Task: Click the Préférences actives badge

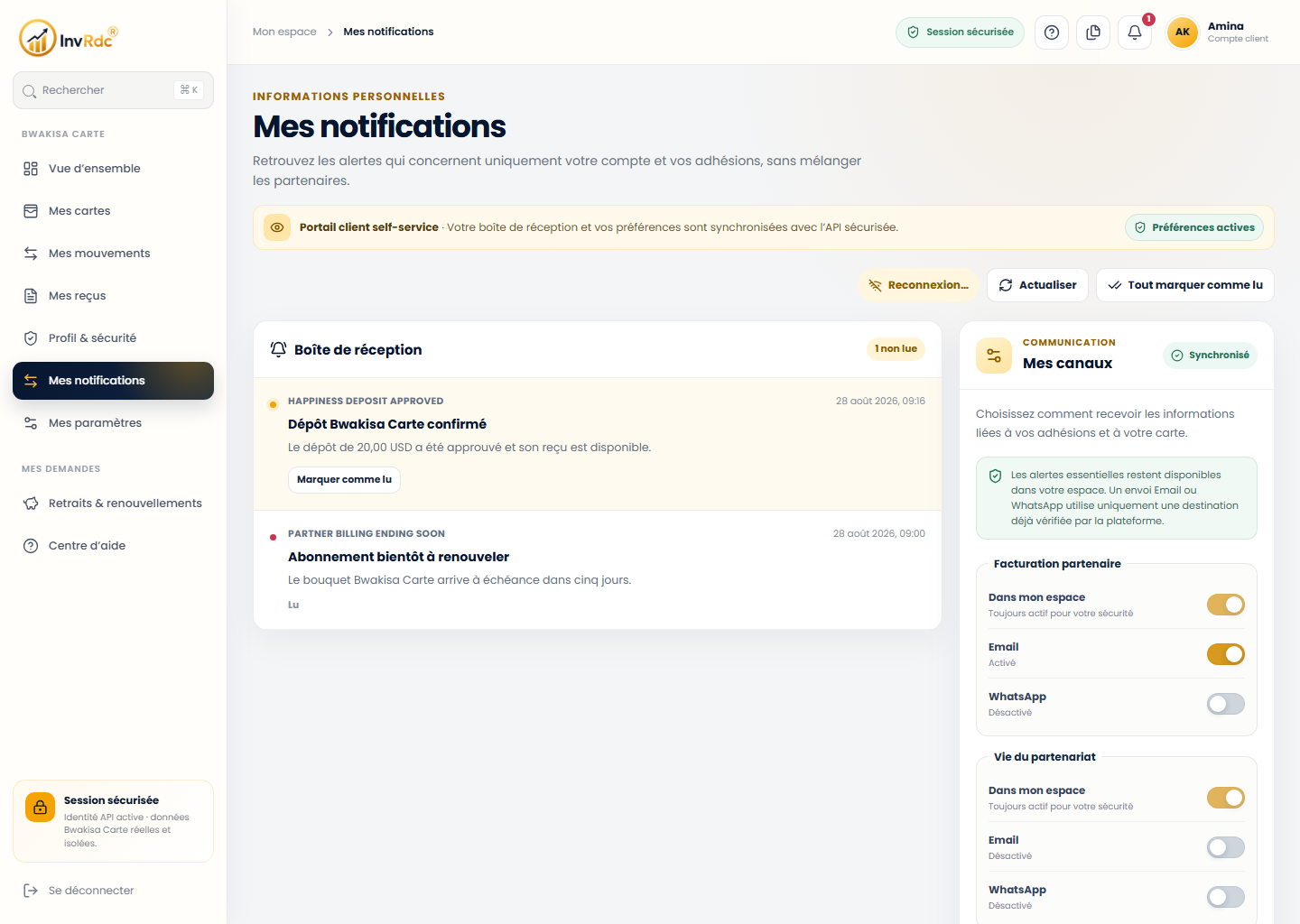Action: tap(1194, 227)
